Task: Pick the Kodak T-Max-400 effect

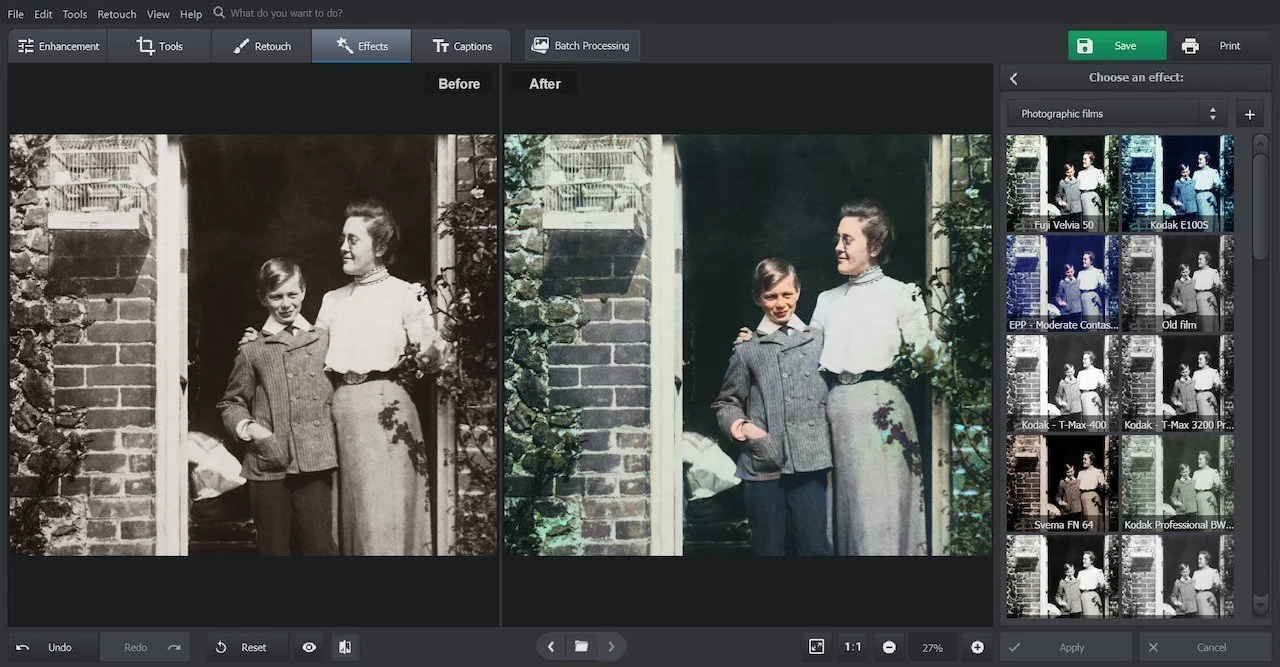Action: 1063,384
